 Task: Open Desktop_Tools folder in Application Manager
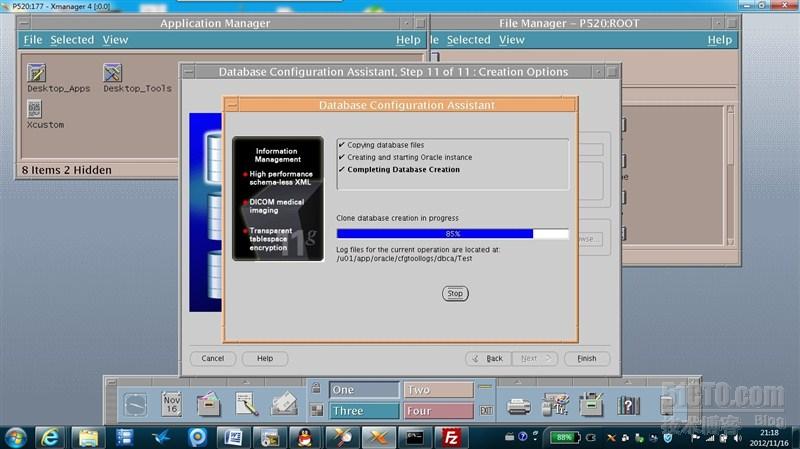(112, 73)
